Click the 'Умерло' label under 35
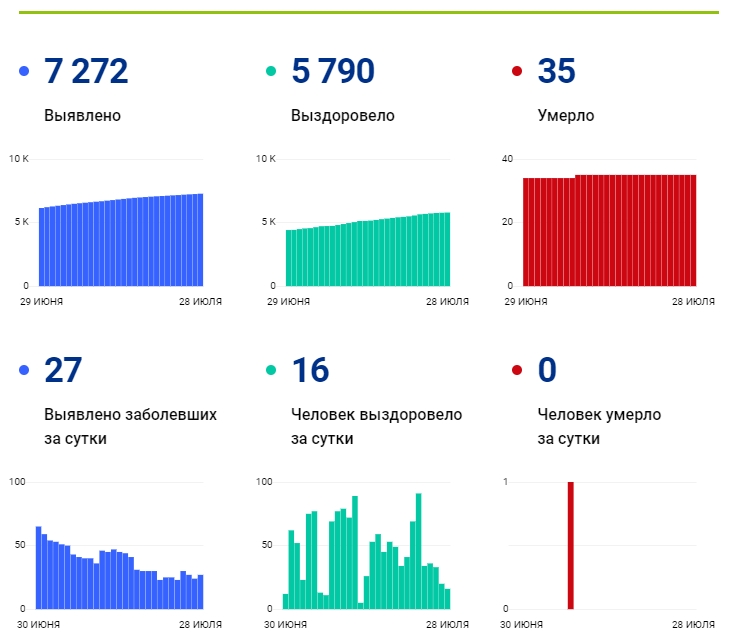 pyautogui.click(x=566, y=116)
